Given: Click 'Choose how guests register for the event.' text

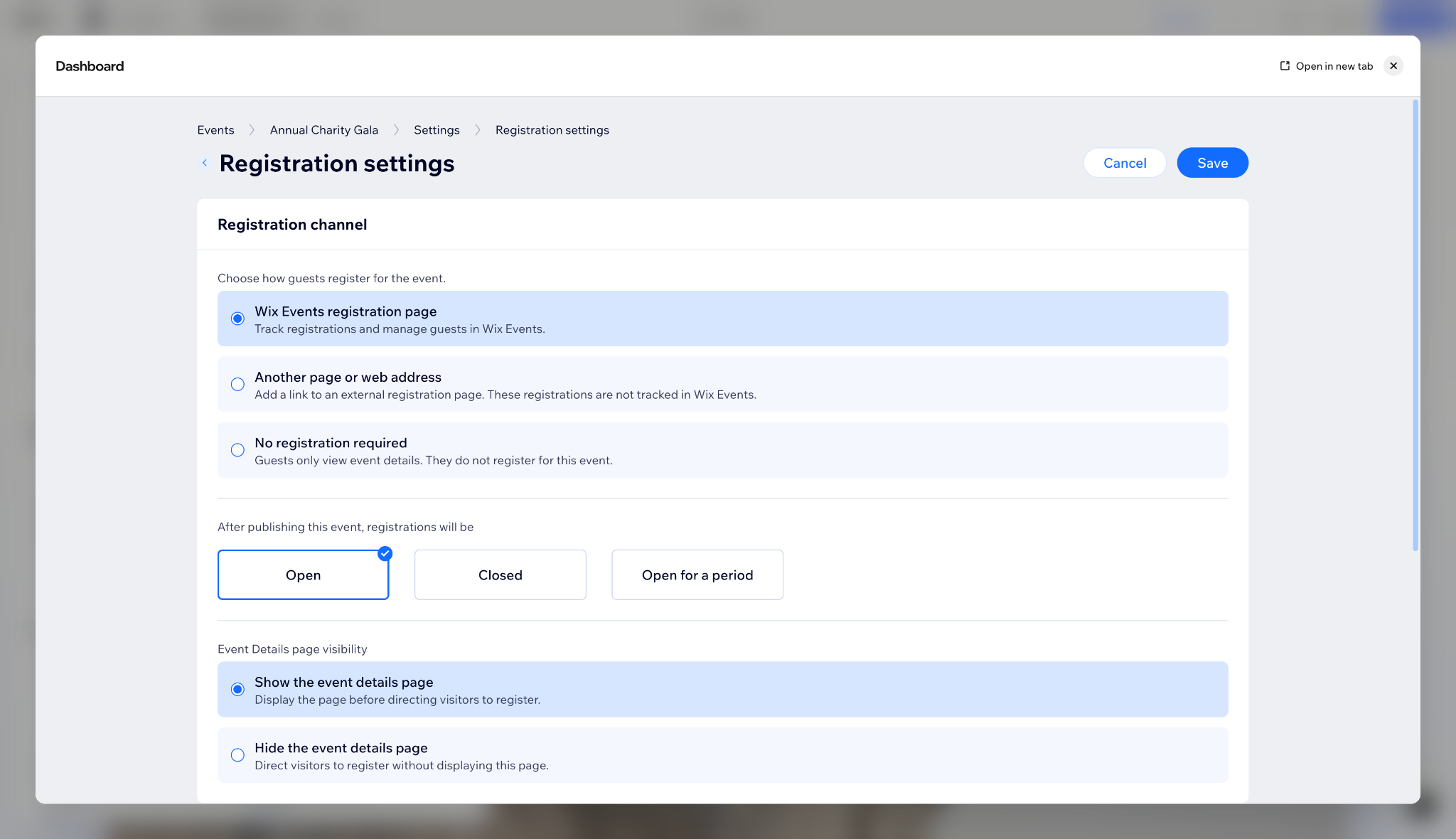Looking at the screenshot, I should 331,278.
